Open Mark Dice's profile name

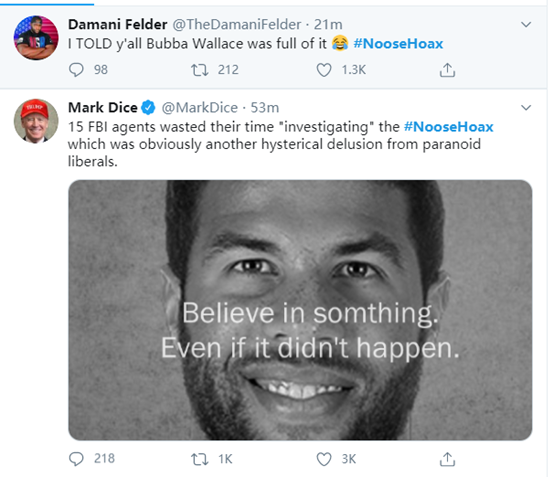click(x=102, y=107)
